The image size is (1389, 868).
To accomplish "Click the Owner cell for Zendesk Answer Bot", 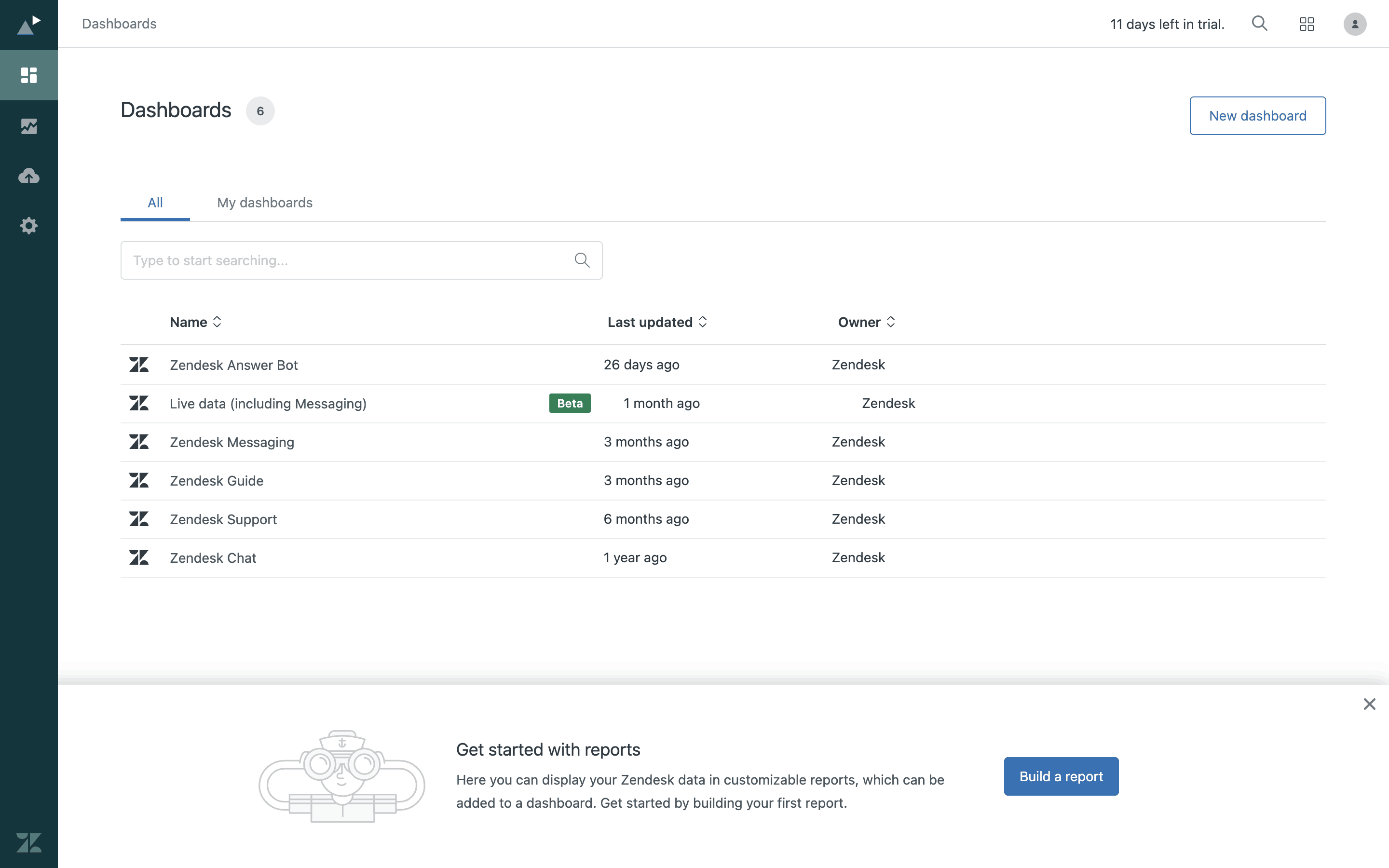I will pyautogui.click(x=858, y=365).
